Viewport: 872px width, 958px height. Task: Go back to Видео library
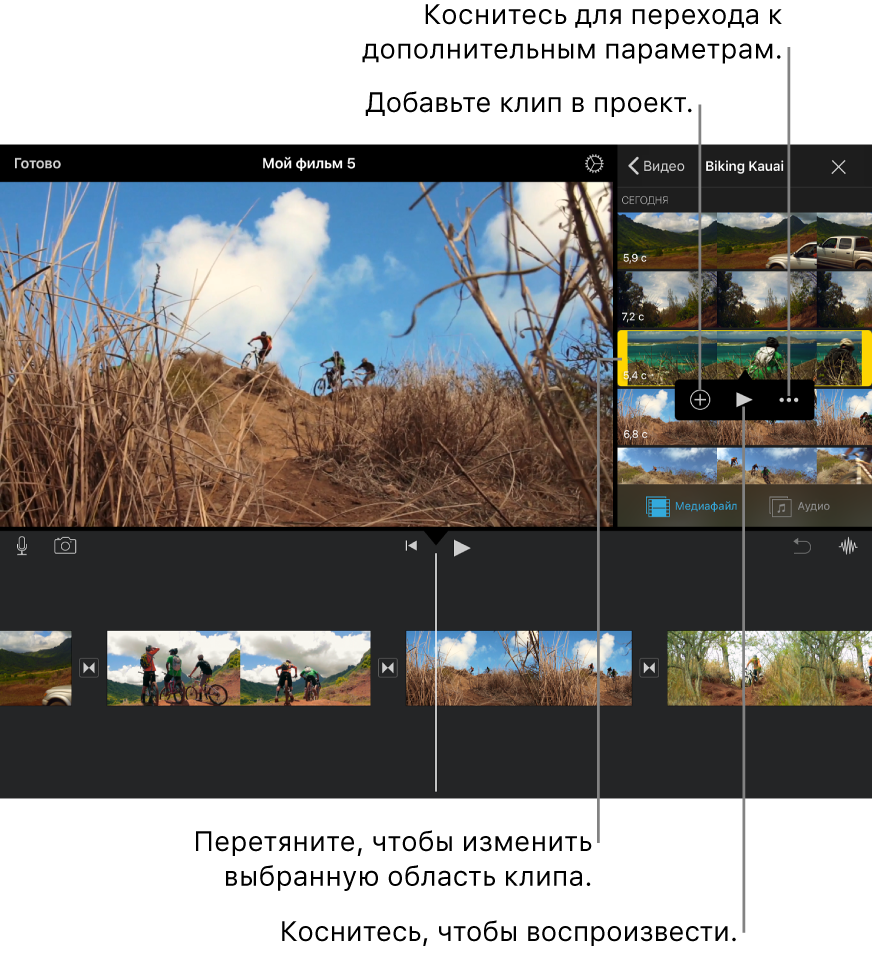656,166
